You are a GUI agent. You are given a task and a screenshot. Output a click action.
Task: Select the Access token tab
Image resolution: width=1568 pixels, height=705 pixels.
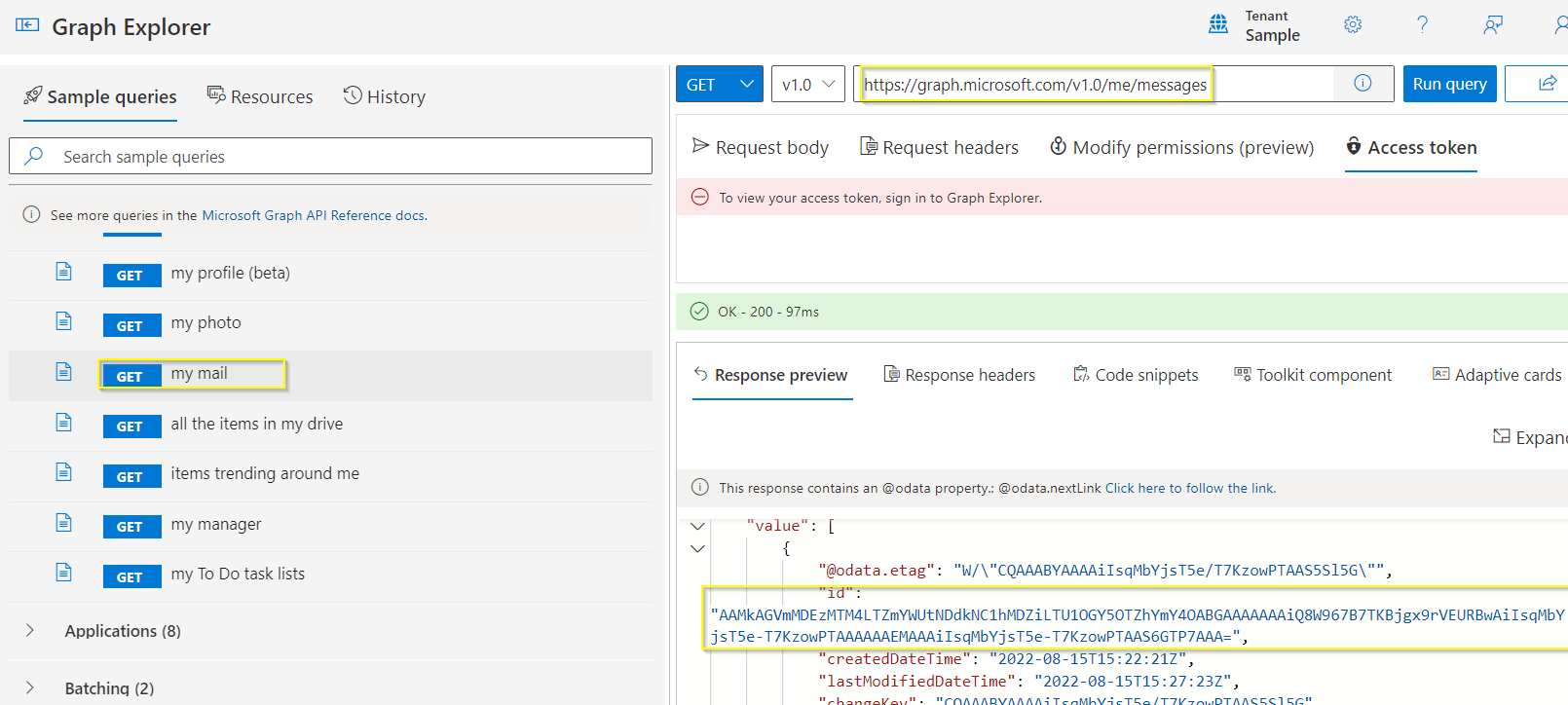pos(1411,147)
